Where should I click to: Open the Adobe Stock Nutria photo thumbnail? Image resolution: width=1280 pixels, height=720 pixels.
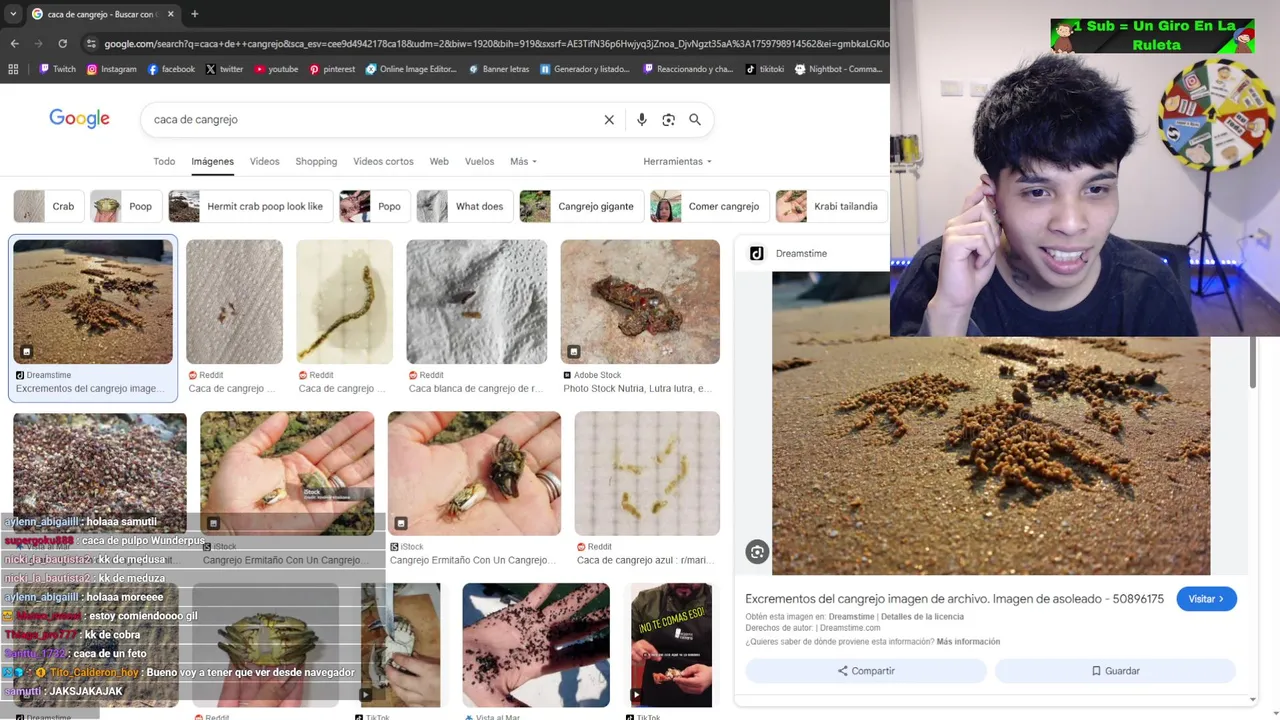pos(640,301)
